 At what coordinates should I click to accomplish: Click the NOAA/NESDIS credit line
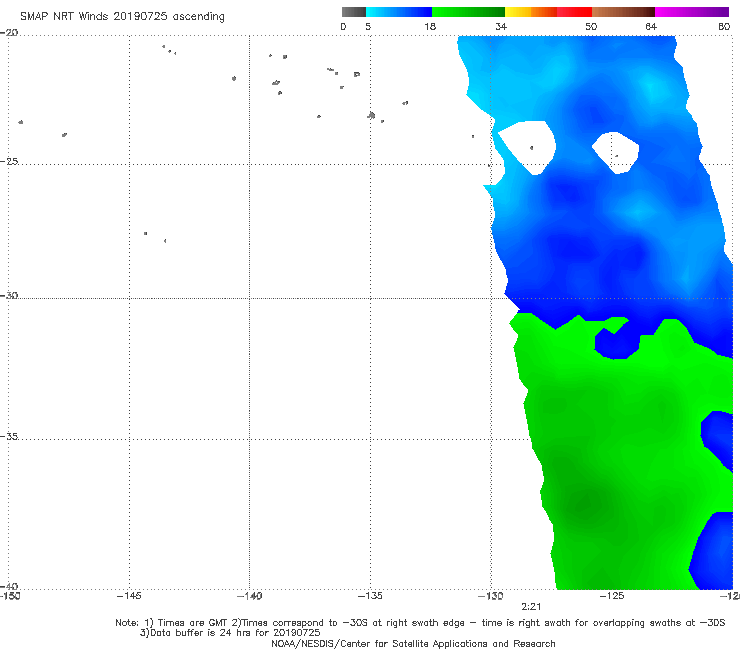(413, 643)
